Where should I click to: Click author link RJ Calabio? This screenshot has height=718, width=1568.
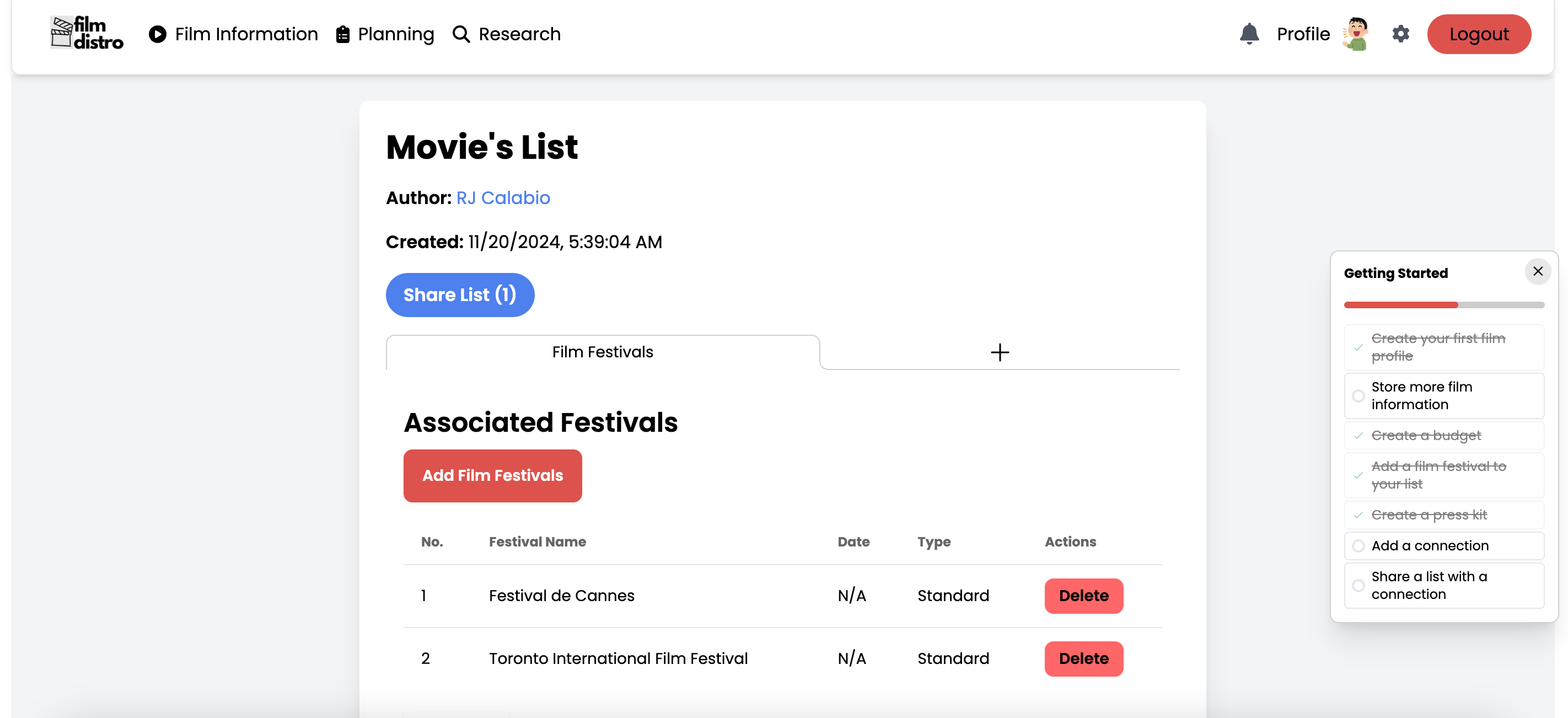tap(503, 198)
